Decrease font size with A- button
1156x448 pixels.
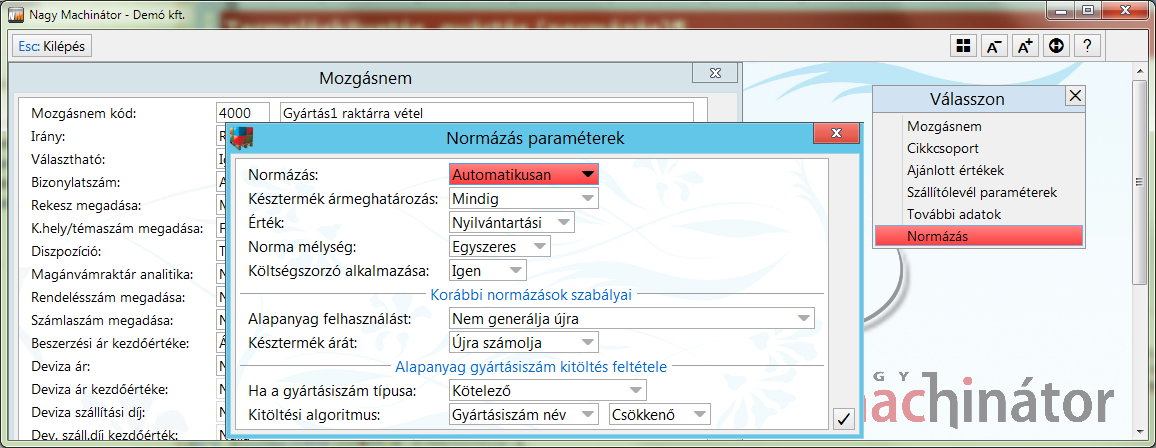pos(993,46)
